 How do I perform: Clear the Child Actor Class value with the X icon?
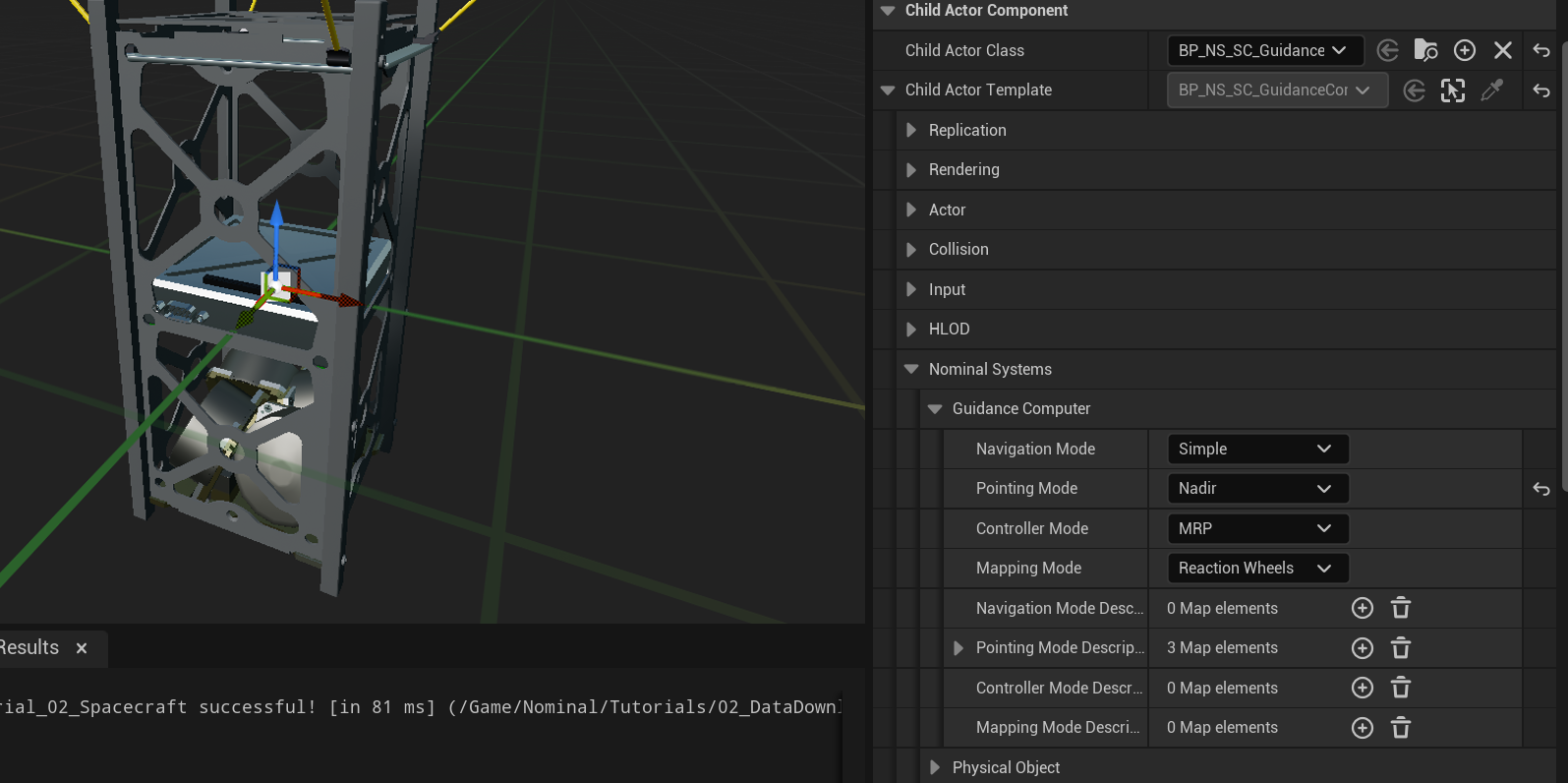(1502, 50)
